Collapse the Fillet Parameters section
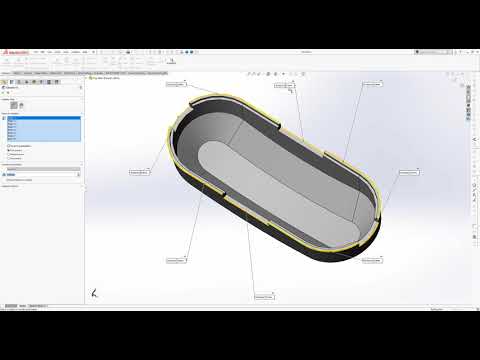 tap(82, 165)
